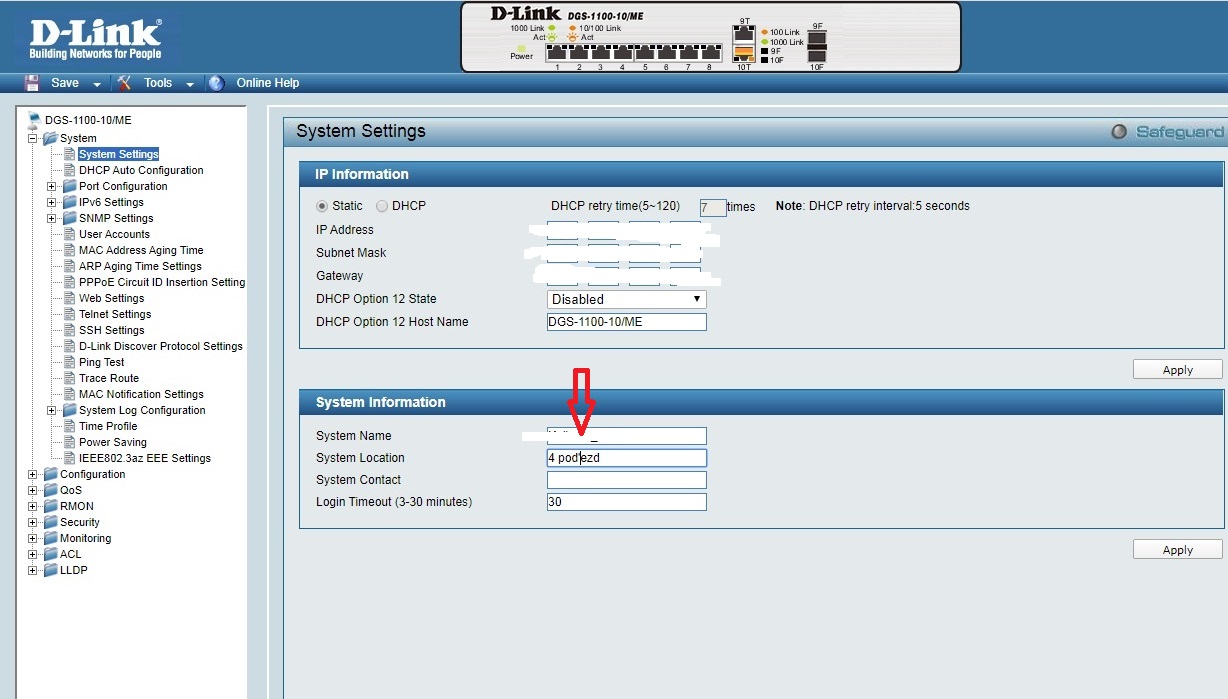This screenshot has width=1228, height=699.
Task: Click the IPv6 Settings folder icon
Action: tap(69, 202)
